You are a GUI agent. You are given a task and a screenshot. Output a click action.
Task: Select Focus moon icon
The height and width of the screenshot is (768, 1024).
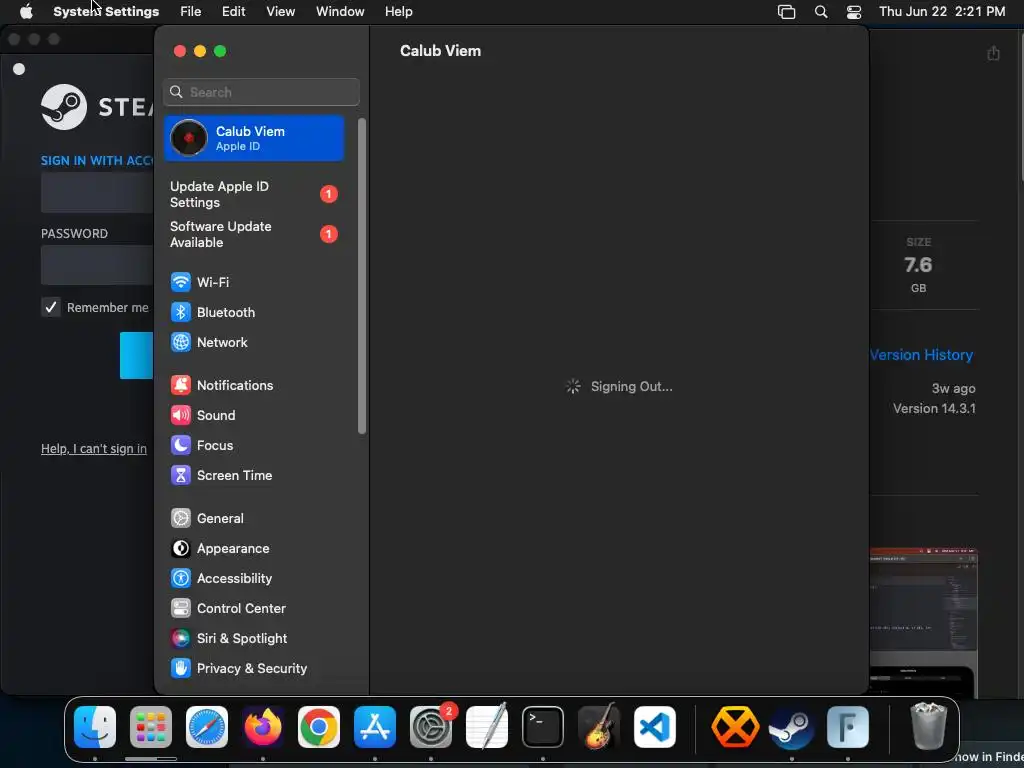pyautogui.click(x=180, y=445)
